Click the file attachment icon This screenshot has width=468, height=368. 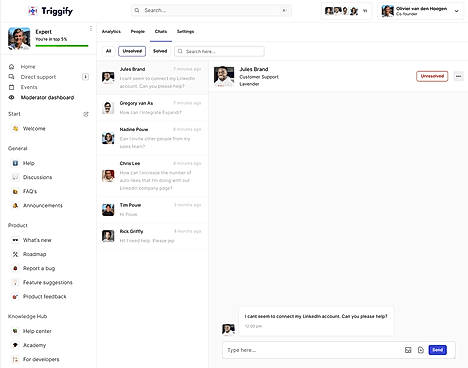tap(421, 350)
